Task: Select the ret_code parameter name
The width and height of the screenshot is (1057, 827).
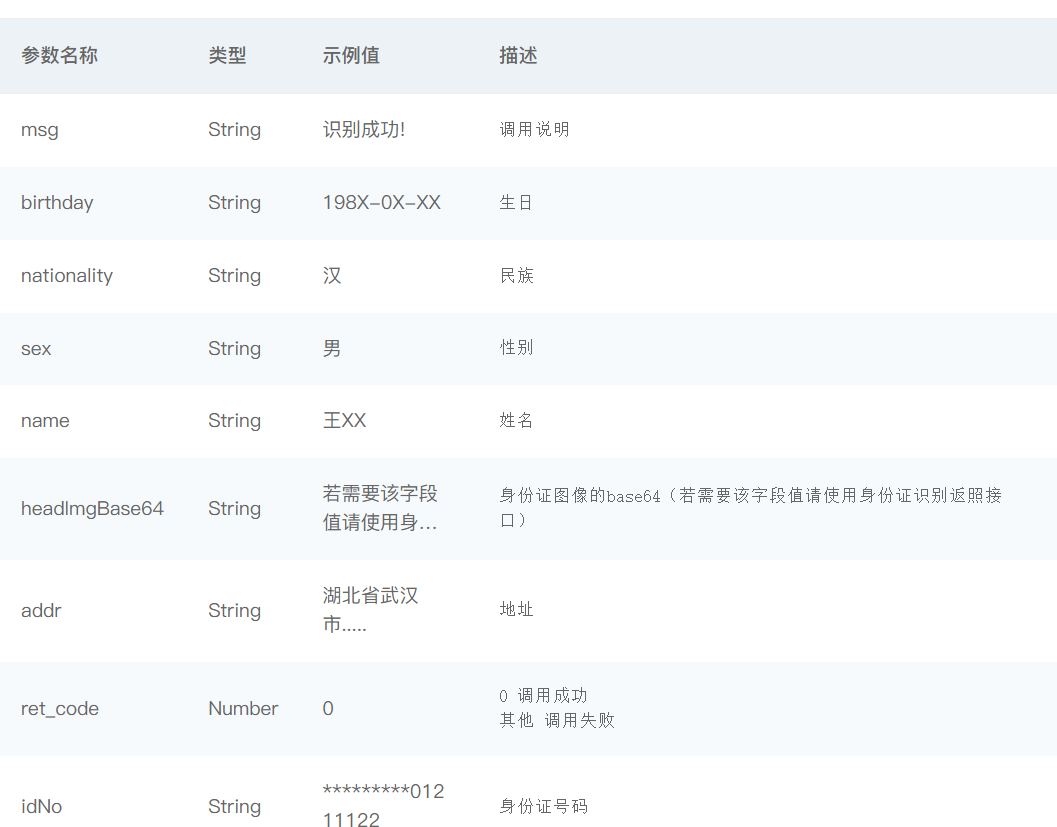Action: [60, 708]
